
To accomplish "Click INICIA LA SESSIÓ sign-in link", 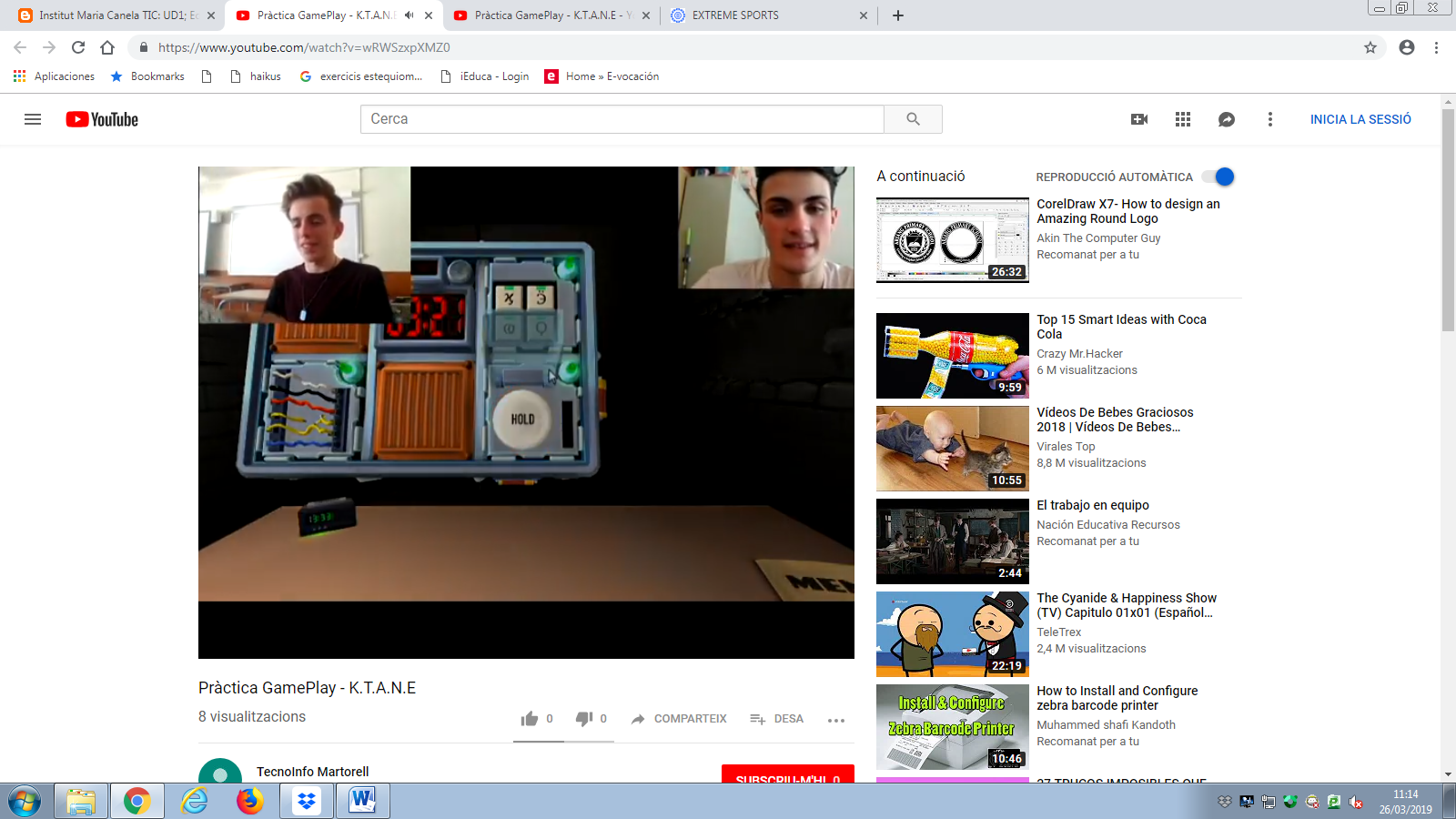I will point(1360,119).
